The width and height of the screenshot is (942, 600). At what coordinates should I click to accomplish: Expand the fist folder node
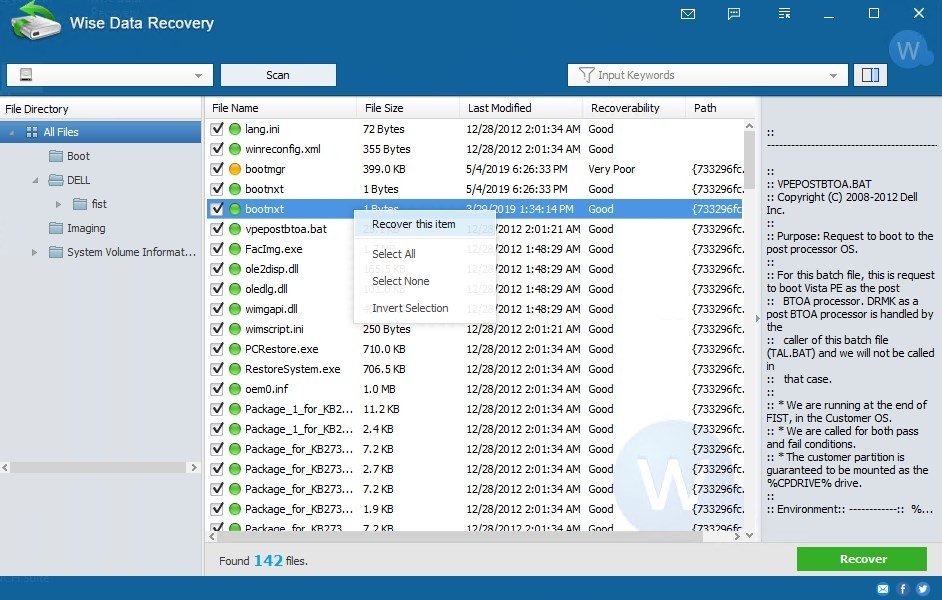click(58, 204)
